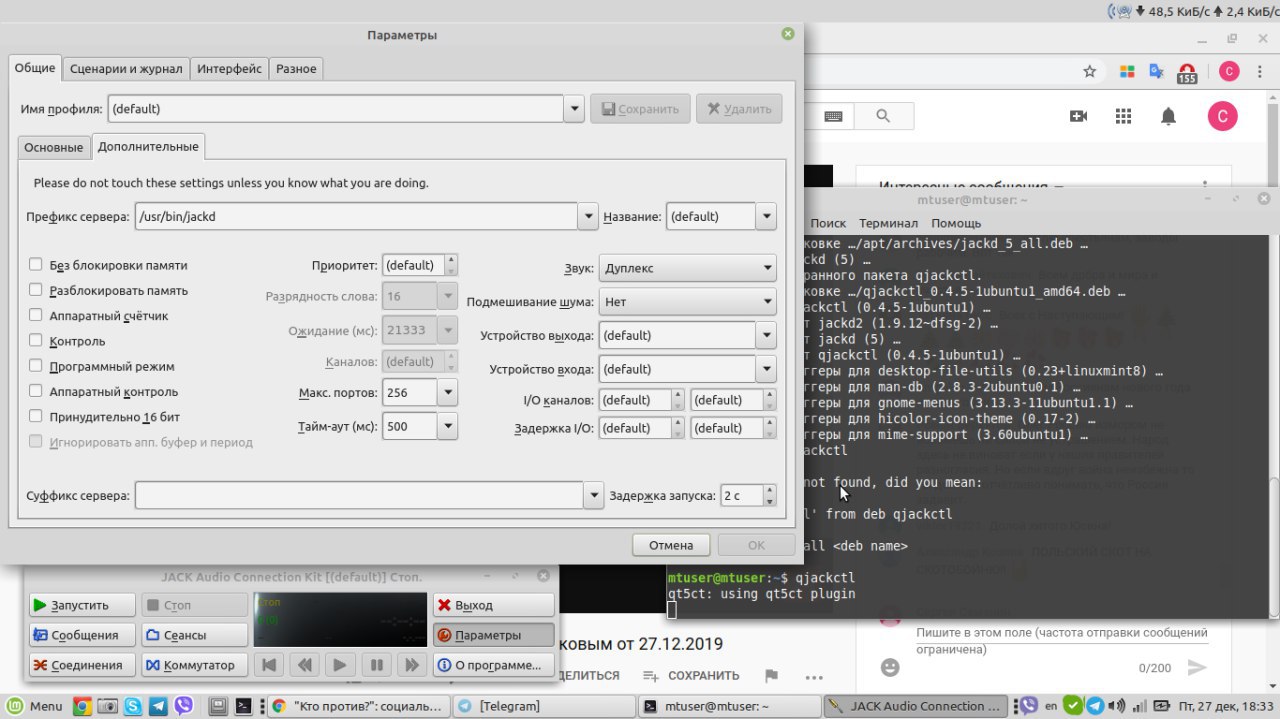Click the flag report icon under the video
The image size is (1280, 719).
771,676
